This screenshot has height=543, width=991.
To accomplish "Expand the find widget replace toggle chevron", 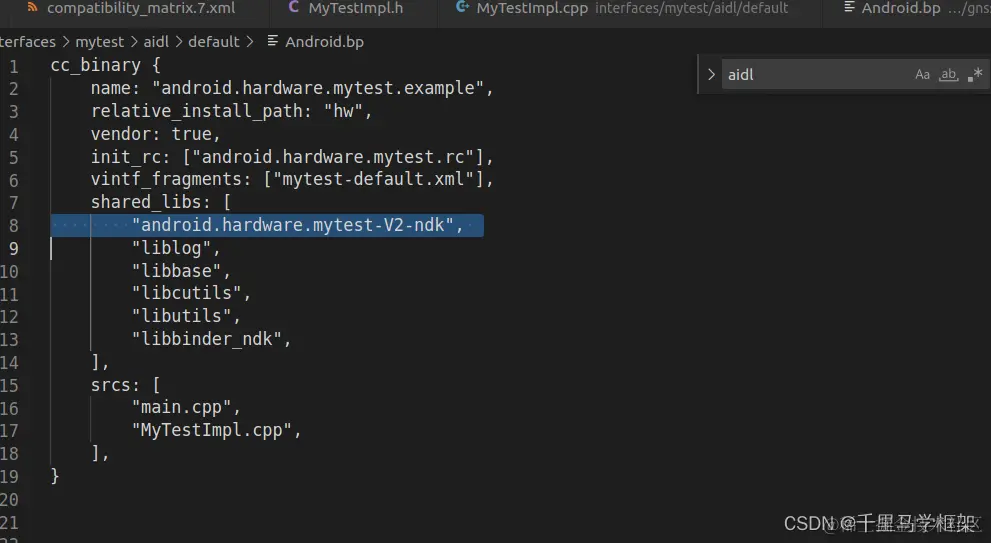I will 711,75.
